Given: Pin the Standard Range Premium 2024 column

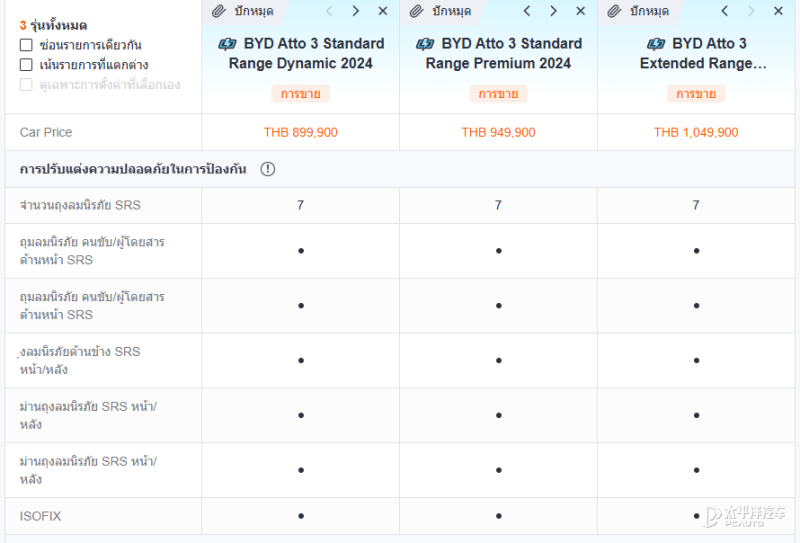Looking at the screenshot, I should tap(441, 11).
